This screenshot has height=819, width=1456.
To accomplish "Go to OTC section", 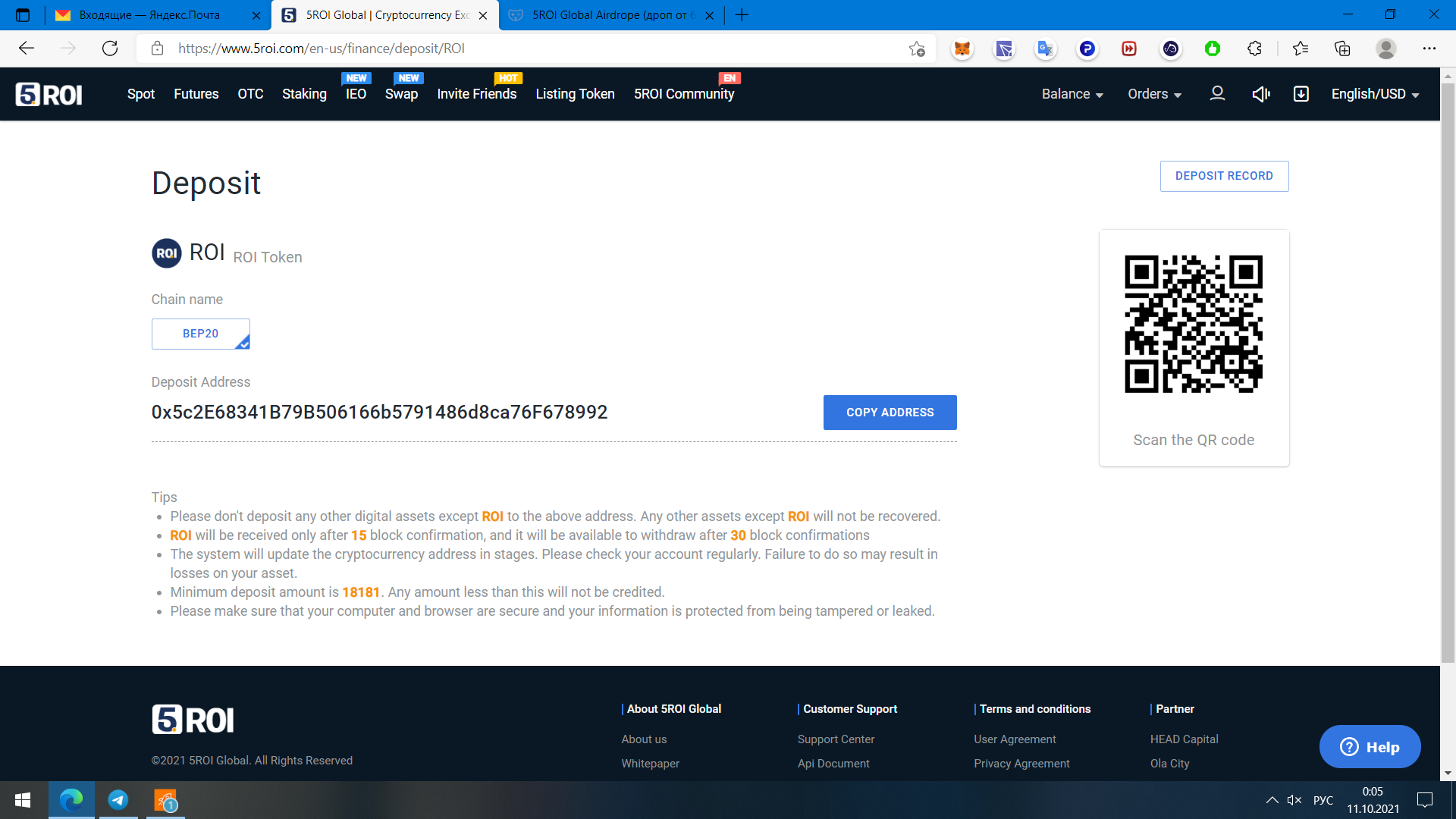I will tap(250, 94).
